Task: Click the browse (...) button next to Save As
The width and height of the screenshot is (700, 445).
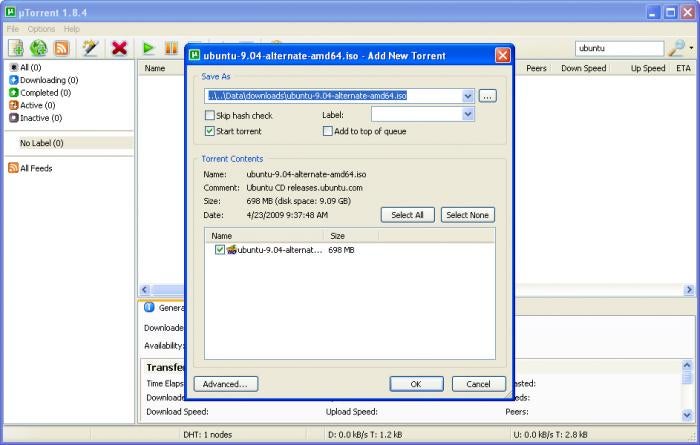Action: point(488,96)
